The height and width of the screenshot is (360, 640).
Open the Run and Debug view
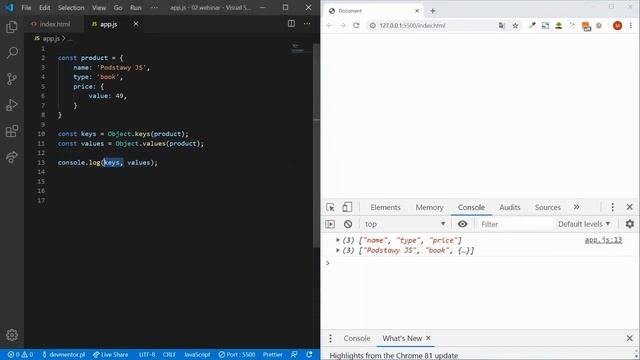(x=12, y=105)
